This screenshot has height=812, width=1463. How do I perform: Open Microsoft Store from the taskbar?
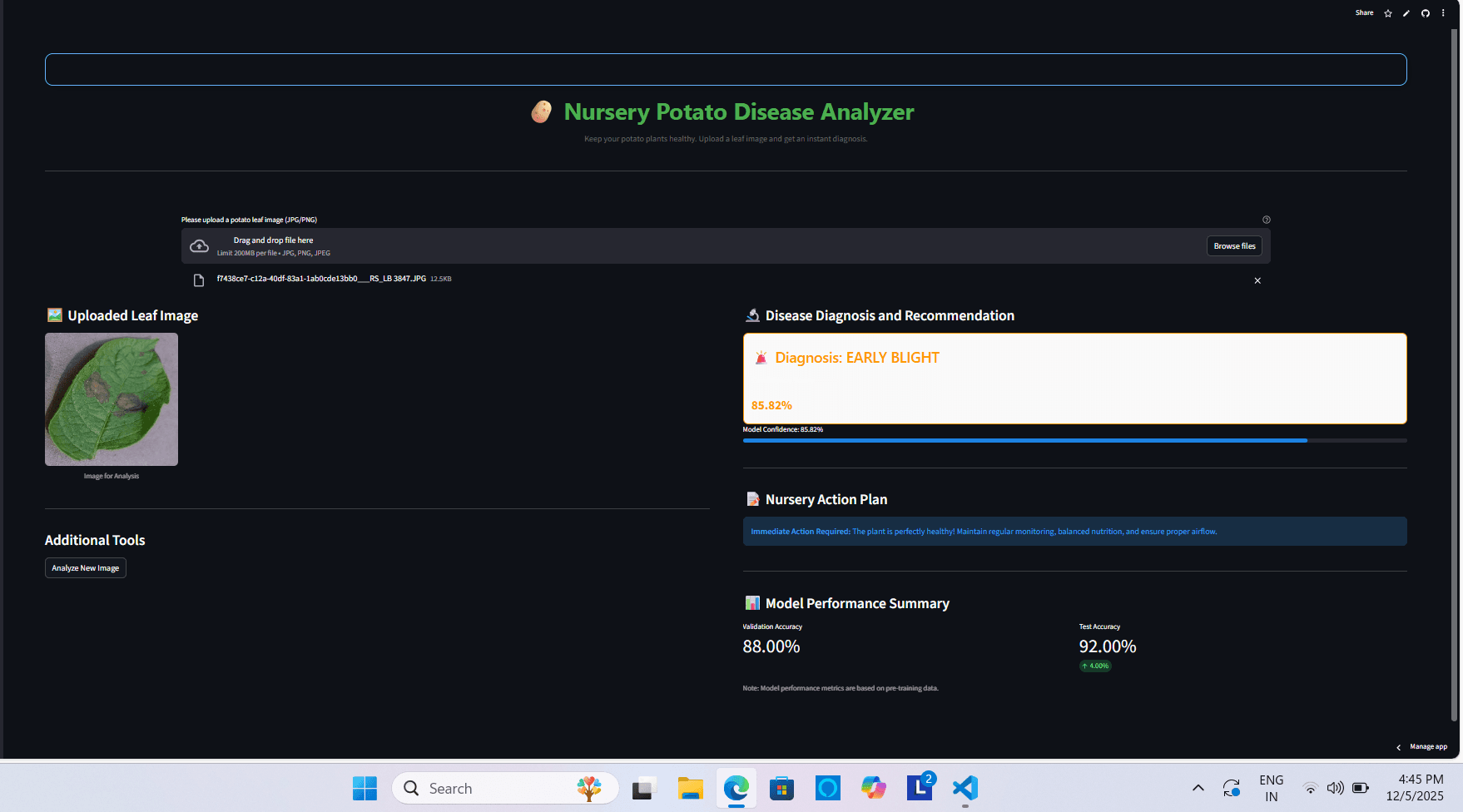pos(781,788)
